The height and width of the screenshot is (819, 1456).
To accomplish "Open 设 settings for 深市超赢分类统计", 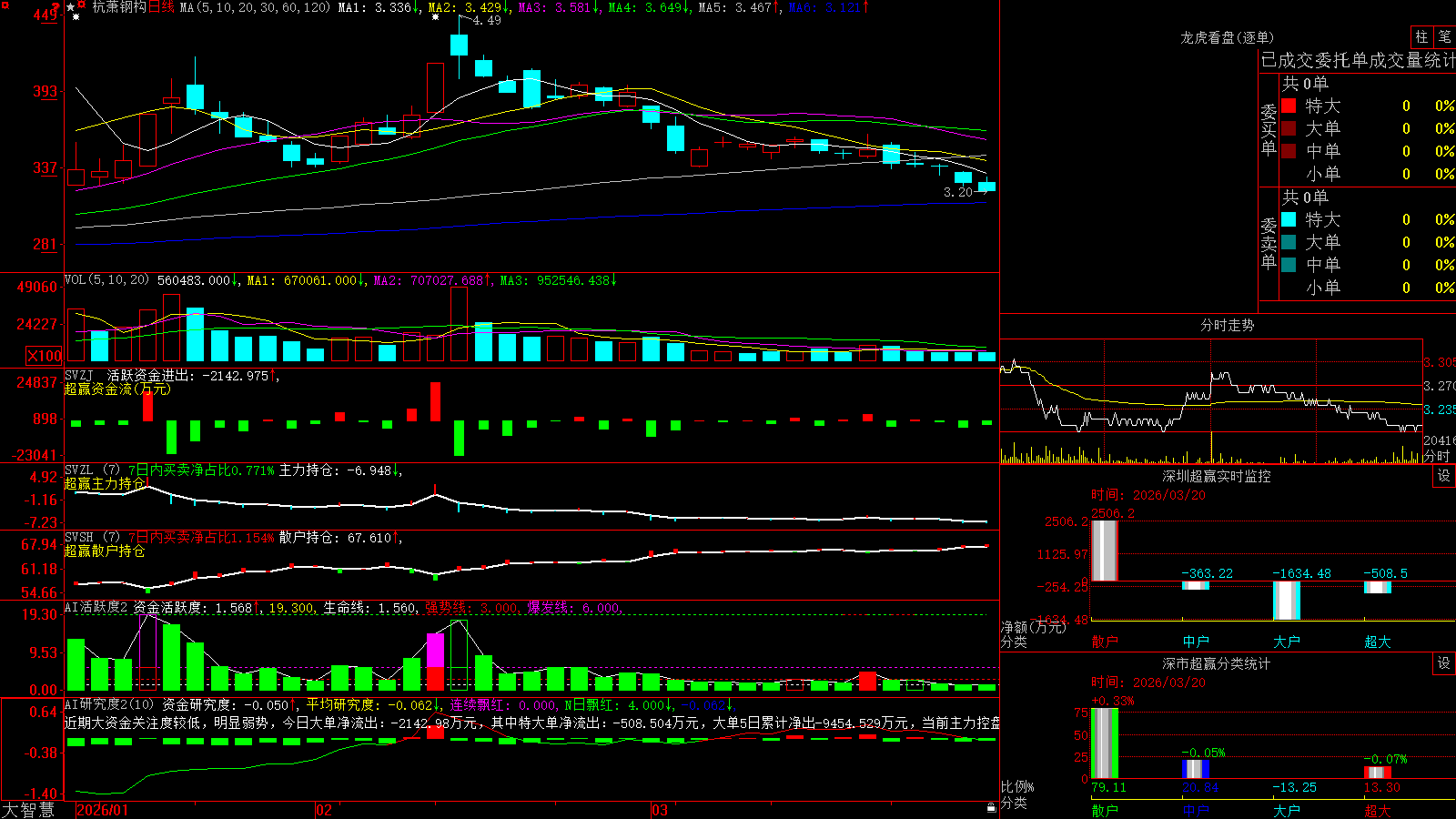I will pyautogui.click(x=1444, y=663).
